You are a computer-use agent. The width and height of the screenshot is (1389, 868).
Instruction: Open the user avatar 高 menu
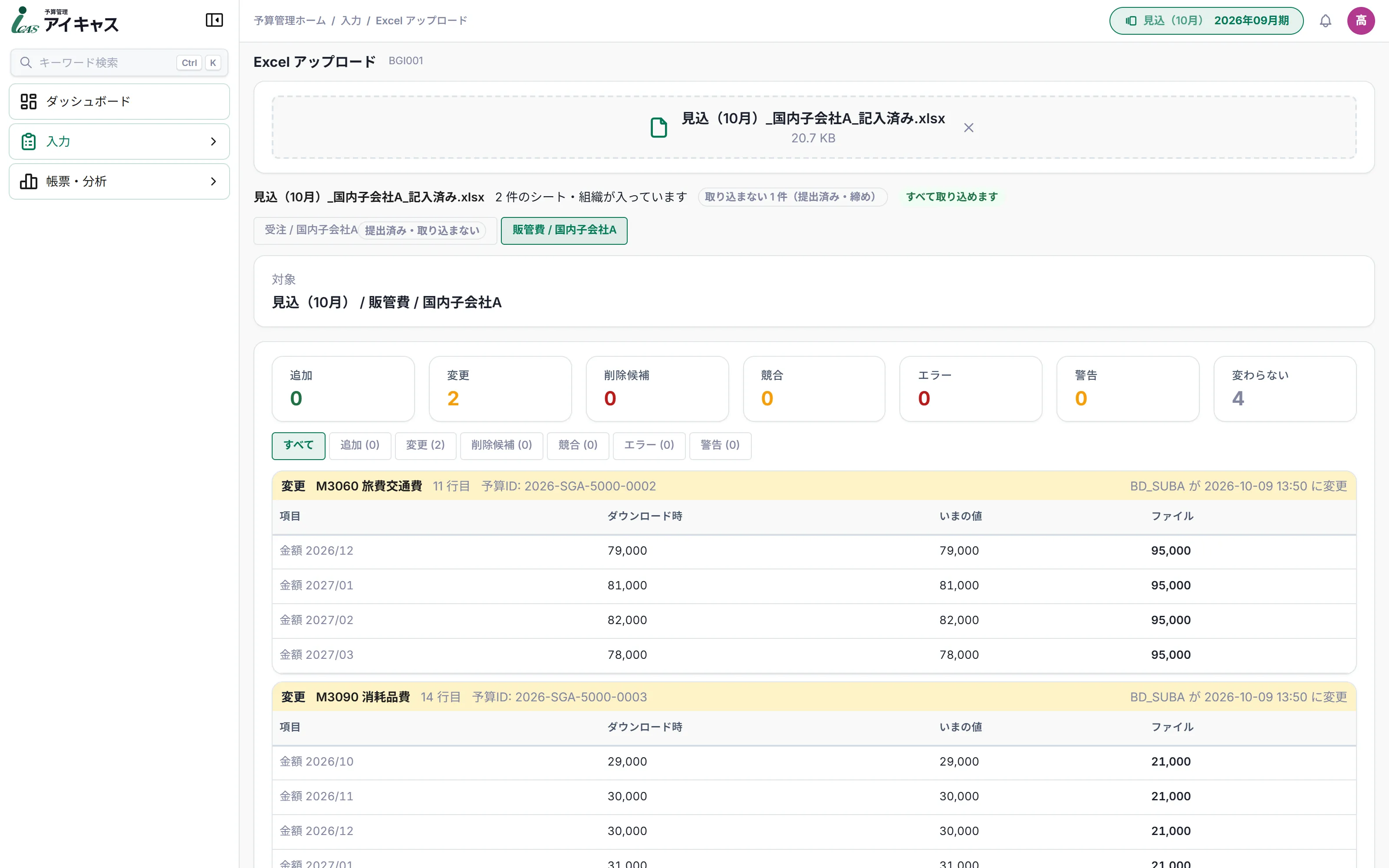1361,21
